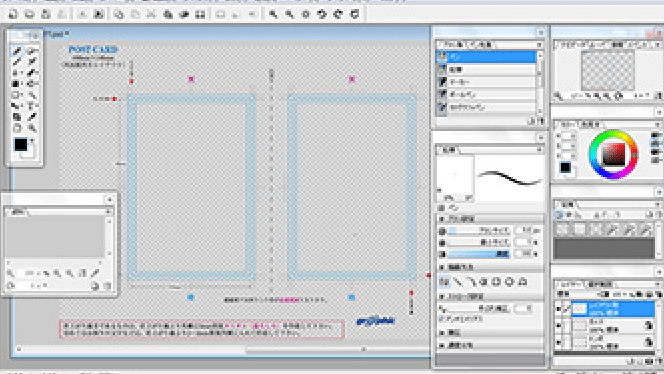The width and height of the screenshot is (664, 374).
Task: Click the Save icon in top toolbar
Action: (46, 14)
